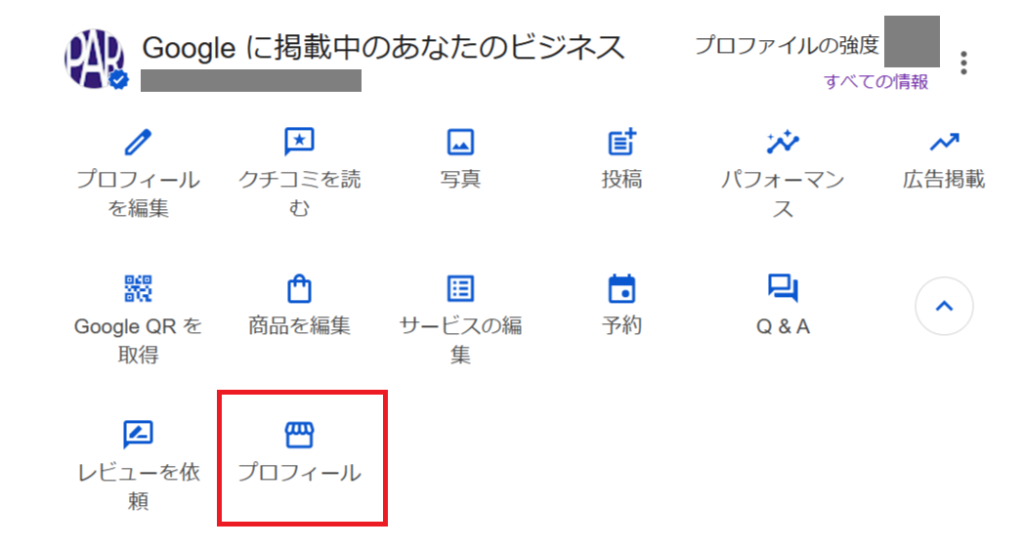Collapse the shortcuts with the up chevron
This screenshot has height=548, width=1024.
(944, 306)
